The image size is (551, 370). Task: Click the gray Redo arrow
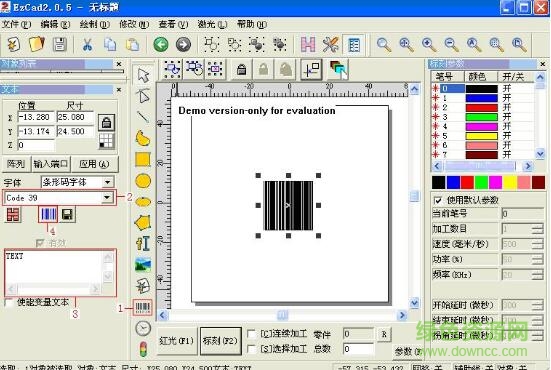183,45
